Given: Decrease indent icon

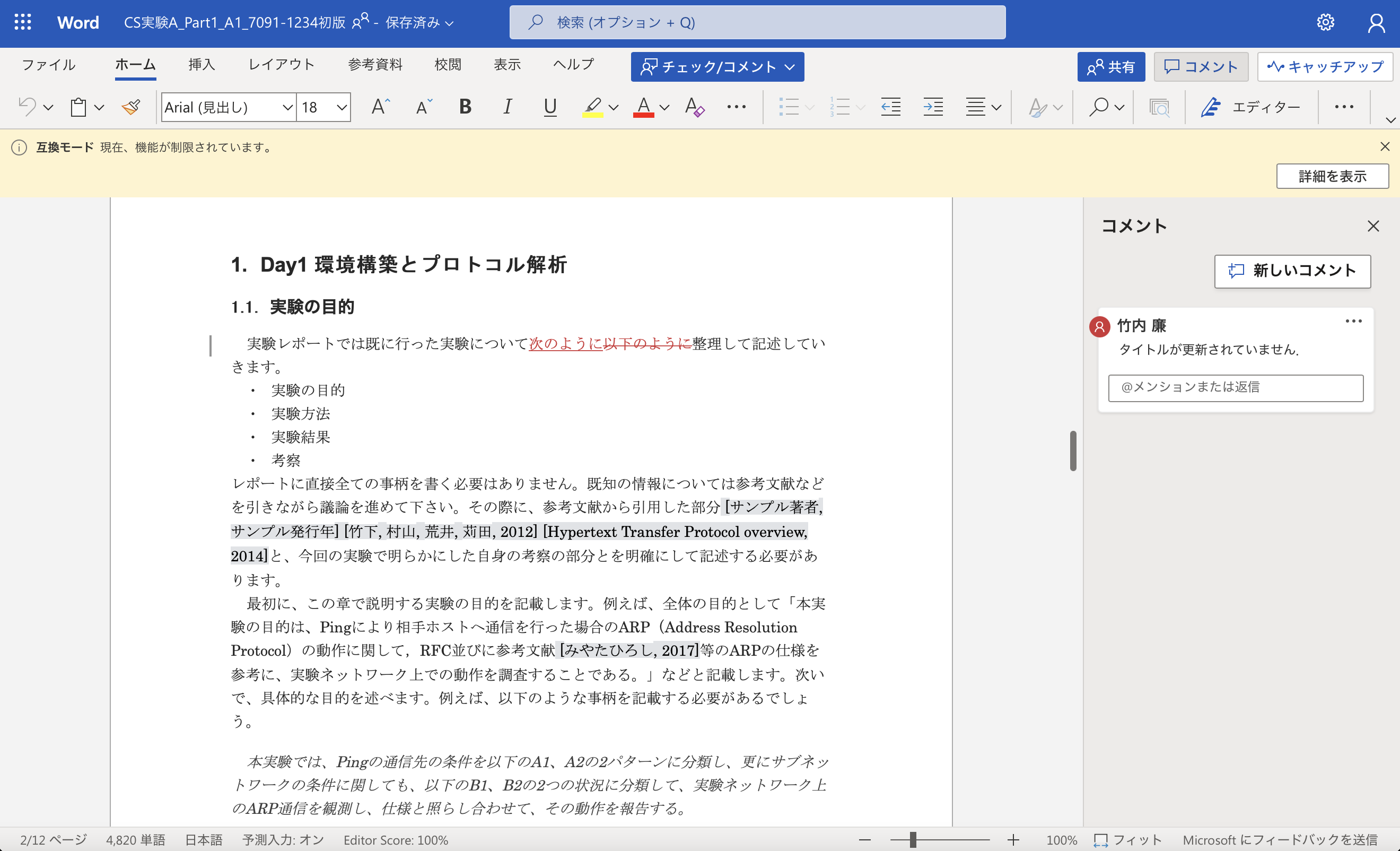Looking at the screenshot, I should tap(890, 107).
